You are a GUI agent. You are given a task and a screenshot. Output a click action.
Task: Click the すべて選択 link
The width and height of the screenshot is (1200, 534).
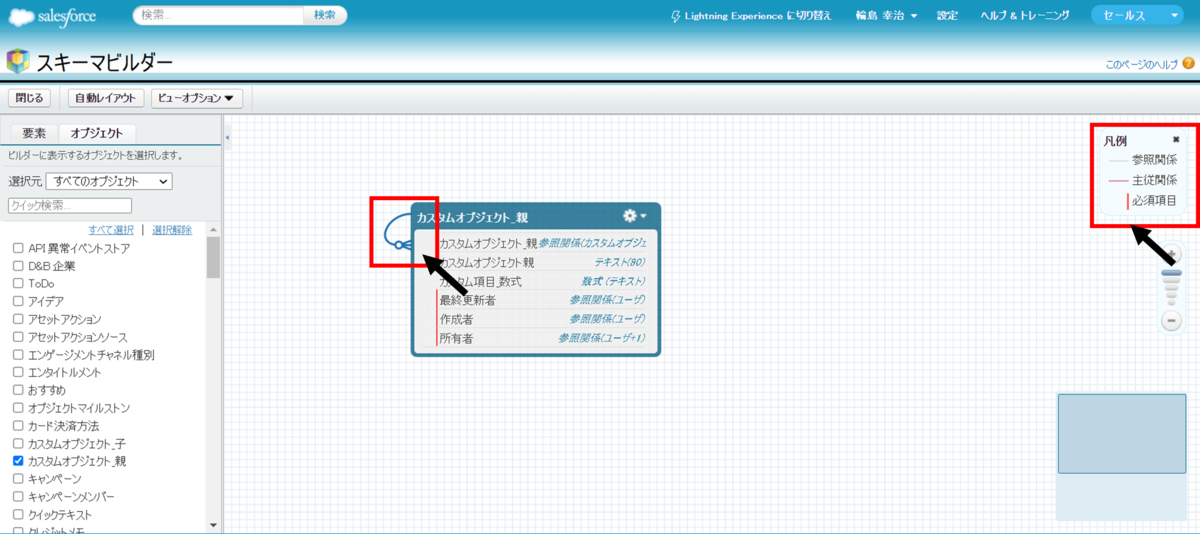pos(111,230)
